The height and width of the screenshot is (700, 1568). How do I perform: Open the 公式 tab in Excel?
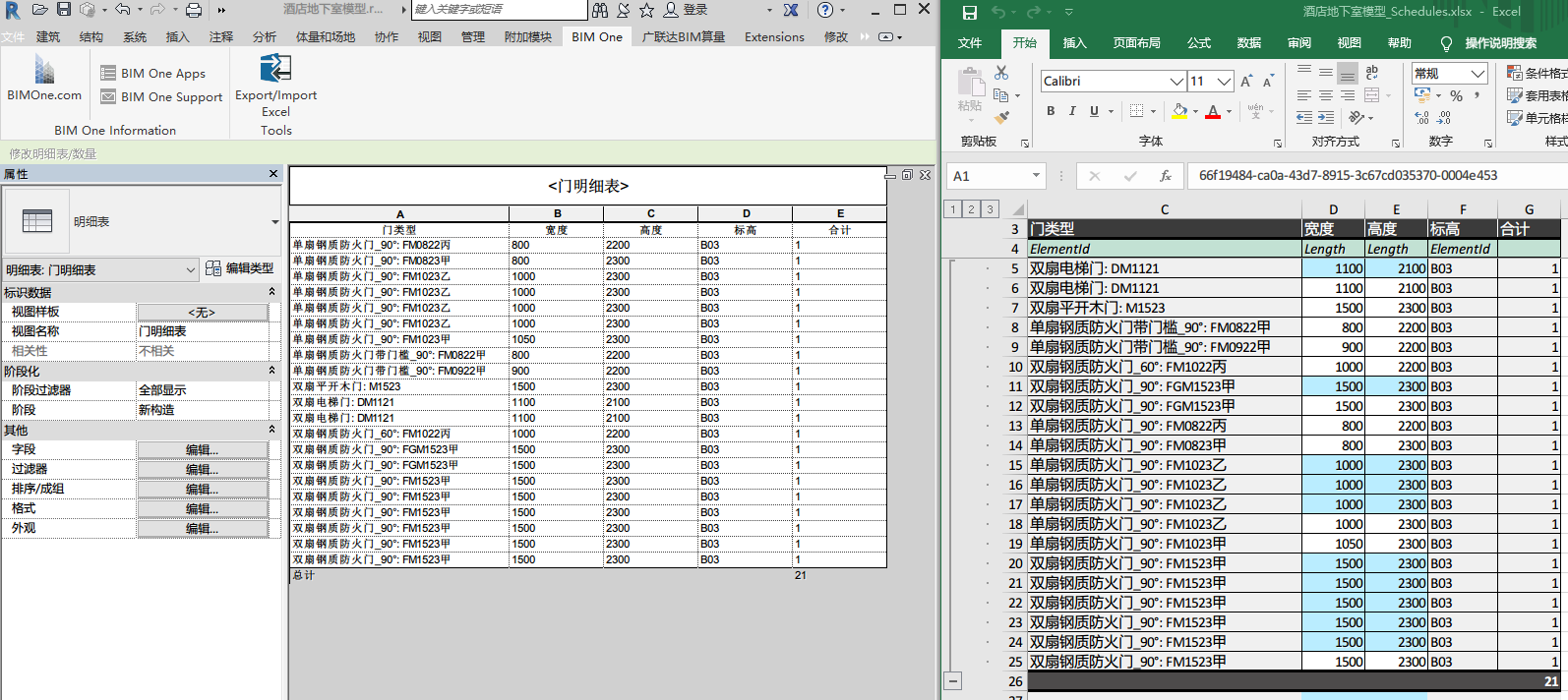[1199, 43]
